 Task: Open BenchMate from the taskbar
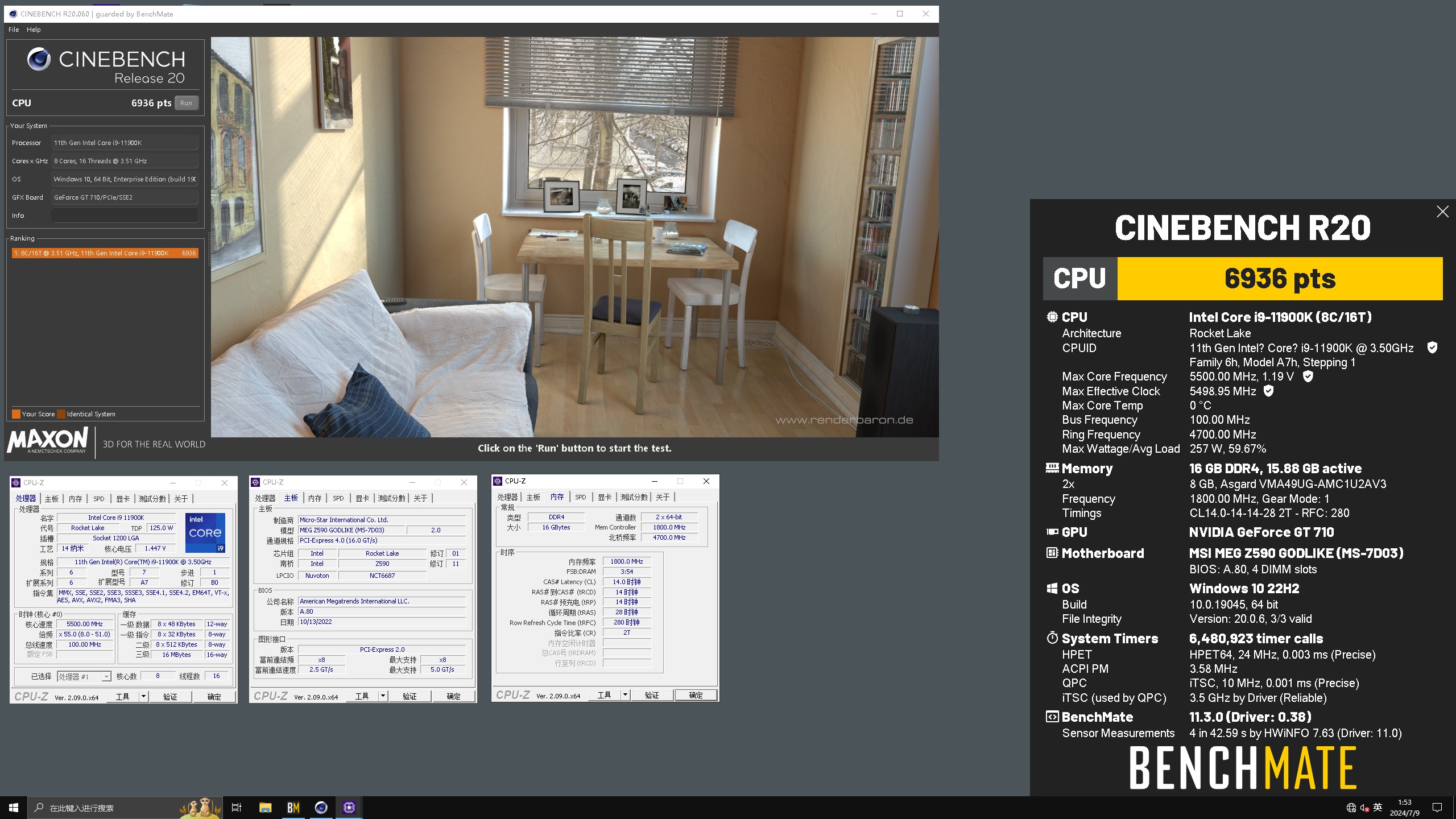[x=293, y=808]
